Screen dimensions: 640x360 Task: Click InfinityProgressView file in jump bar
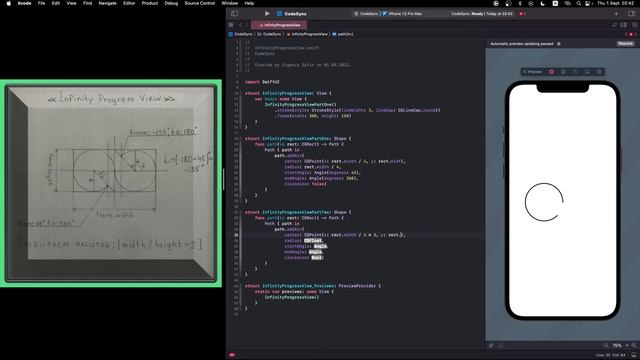(307, 34)
